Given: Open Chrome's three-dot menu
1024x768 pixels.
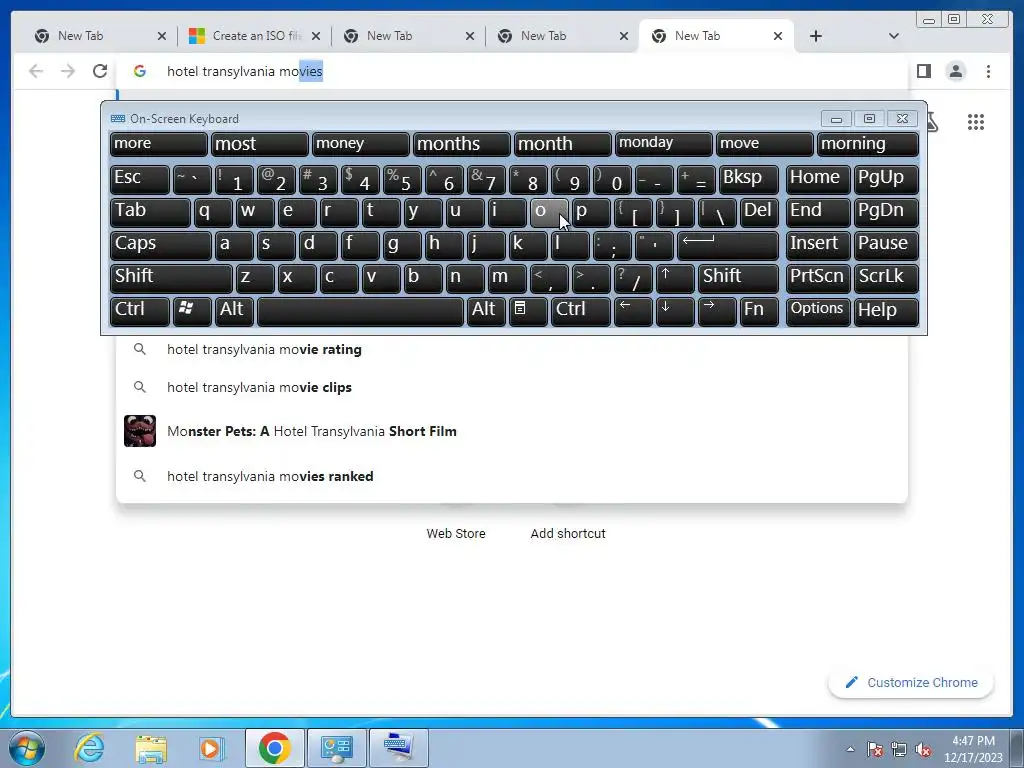Looking at the screenshot, I should [x=988, y=71].
